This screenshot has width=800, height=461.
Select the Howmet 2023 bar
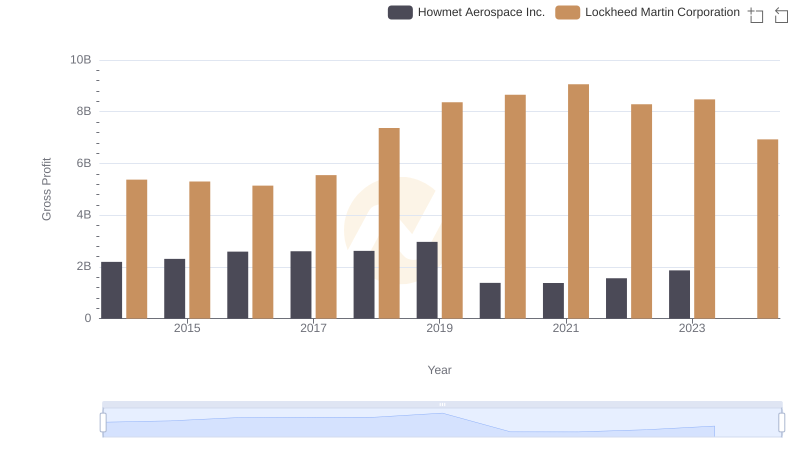point(680,294)
